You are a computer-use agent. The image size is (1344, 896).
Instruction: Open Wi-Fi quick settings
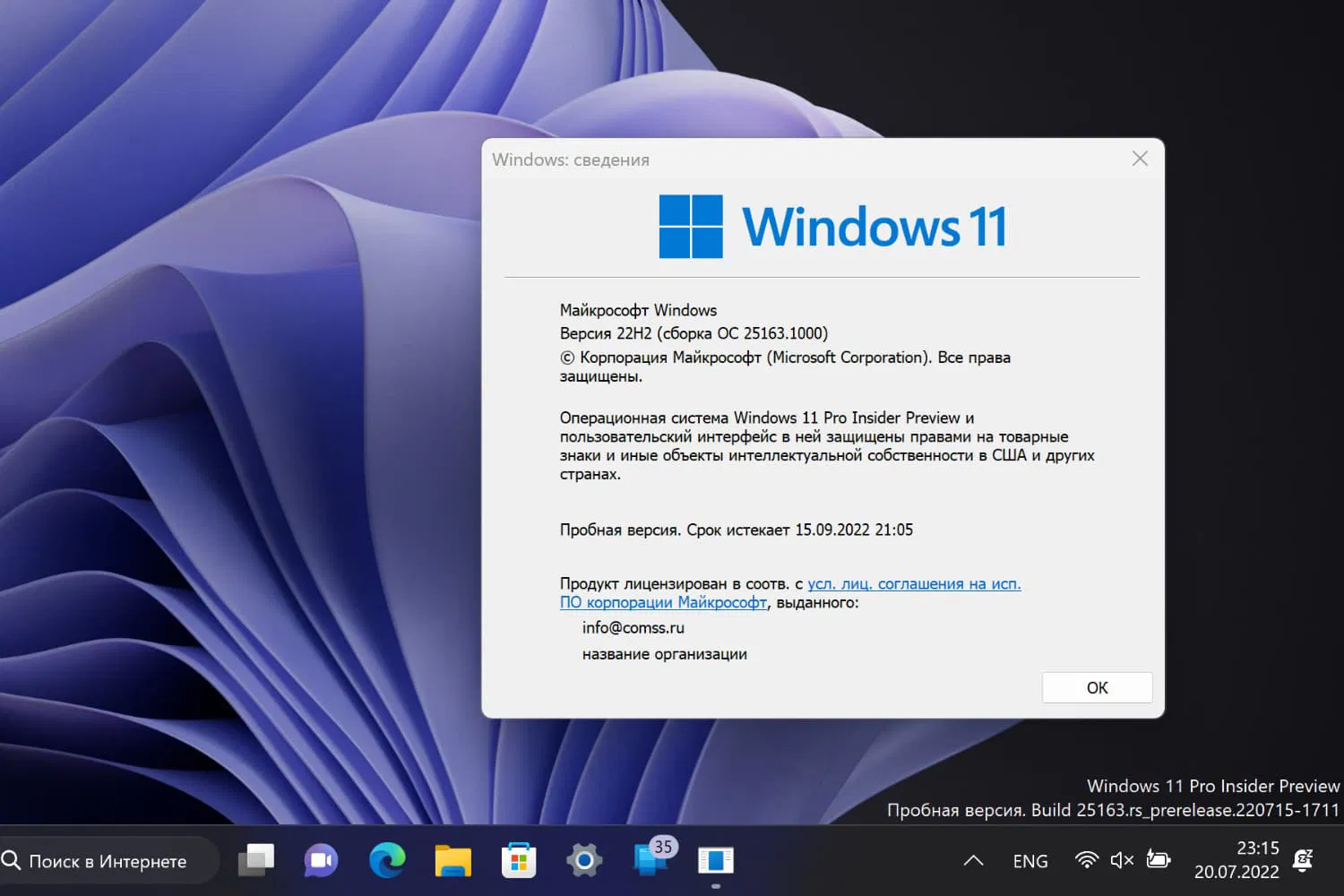click(1085, 860)
